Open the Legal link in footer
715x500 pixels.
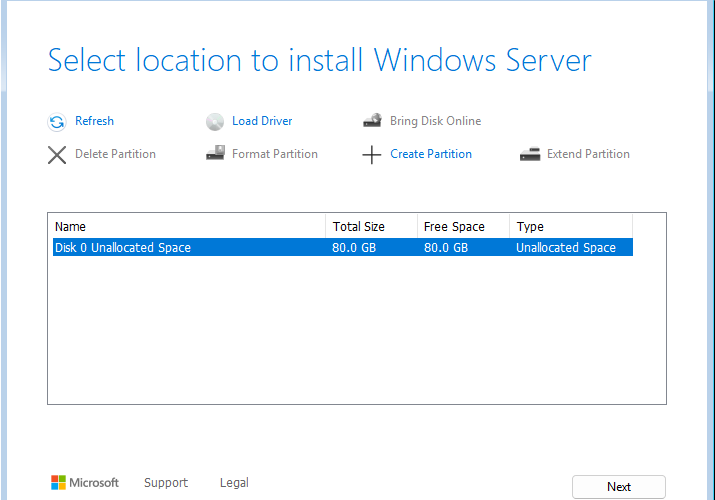click(234, 483)
